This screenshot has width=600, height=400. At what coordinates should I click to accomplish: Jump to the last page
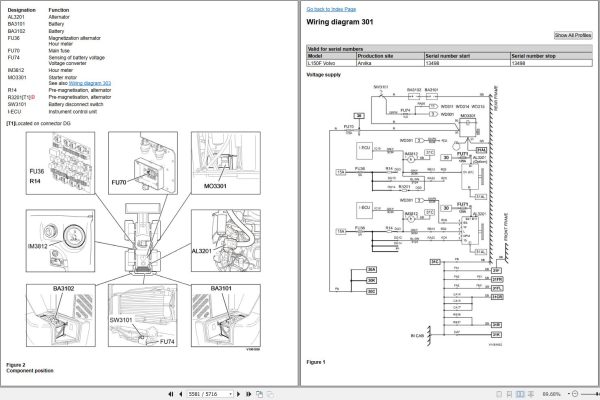[248, 394]
